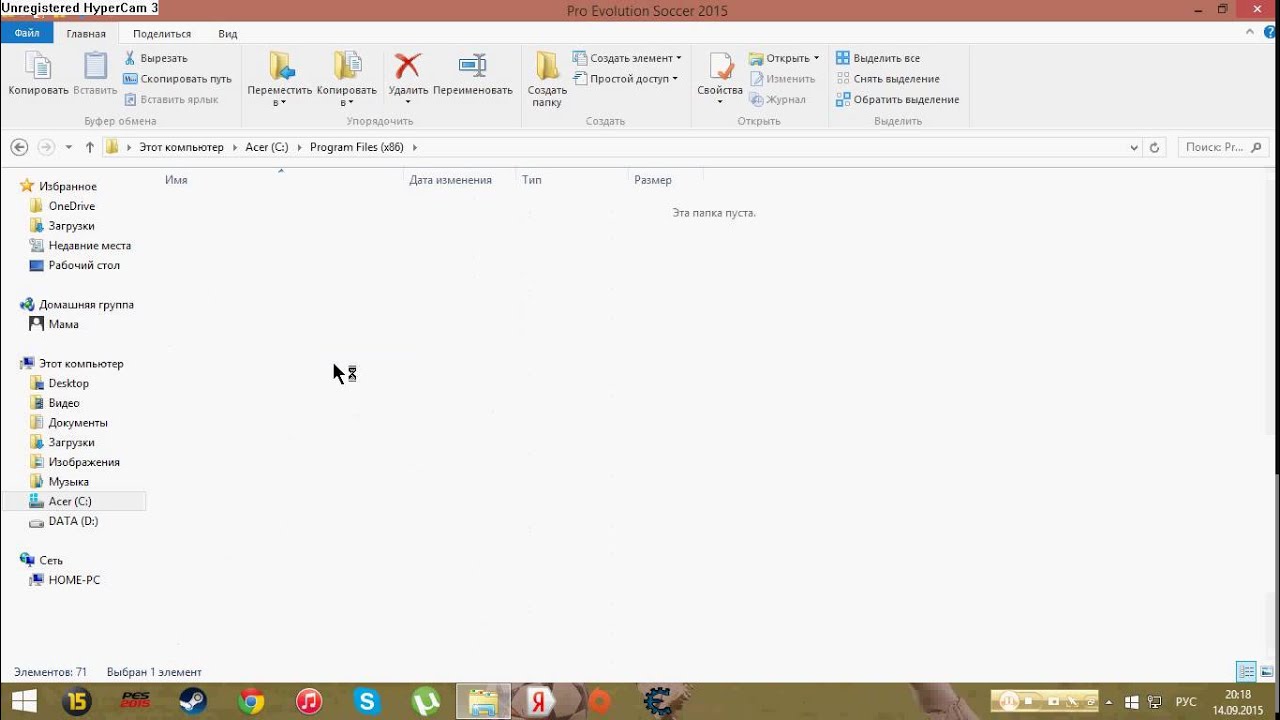Open recent locations dropdown arrow
The image size is (1280, 720).
pos(69,147)
